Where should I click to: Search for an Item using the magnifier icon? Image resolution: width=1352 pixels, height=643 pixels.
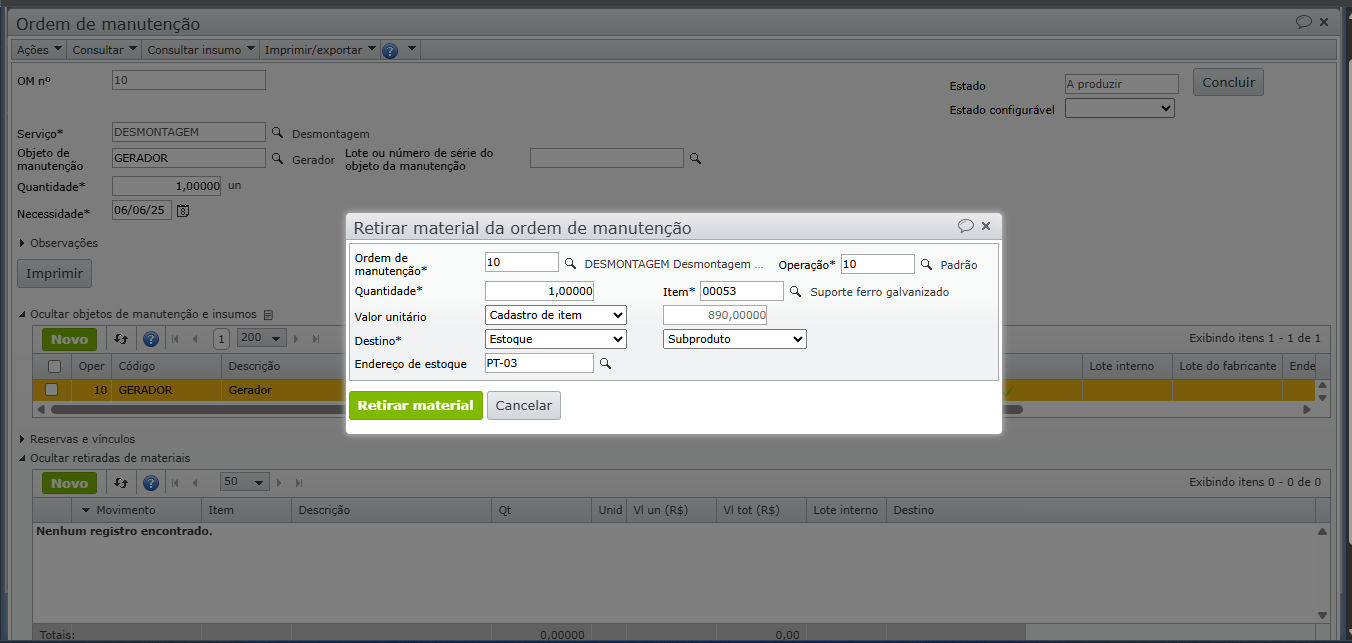click(795, 292)
